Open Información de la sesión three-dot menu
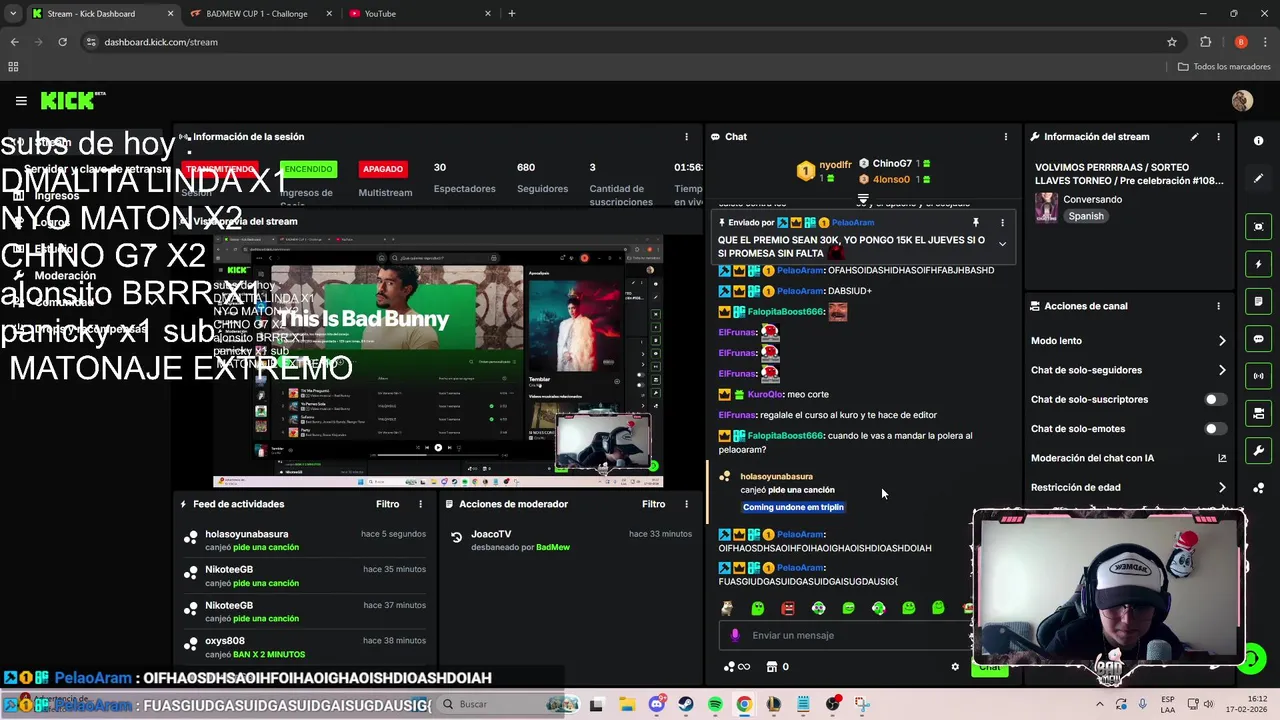 click(x=686, y=137)
